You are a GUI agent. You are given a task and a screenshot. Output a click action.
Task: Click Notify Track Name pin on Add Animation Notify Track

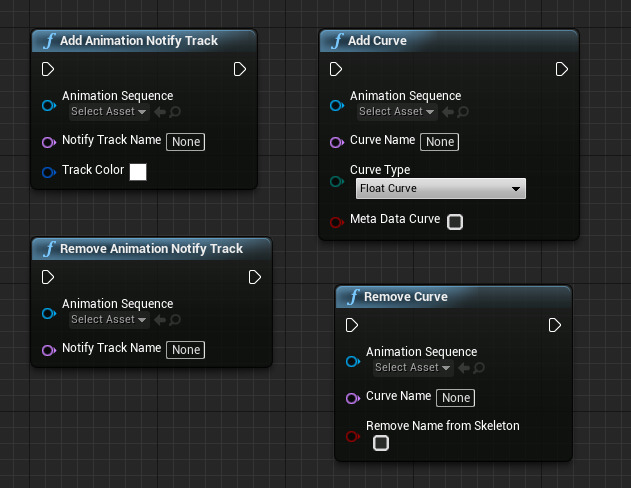click(x=48, y=142)
